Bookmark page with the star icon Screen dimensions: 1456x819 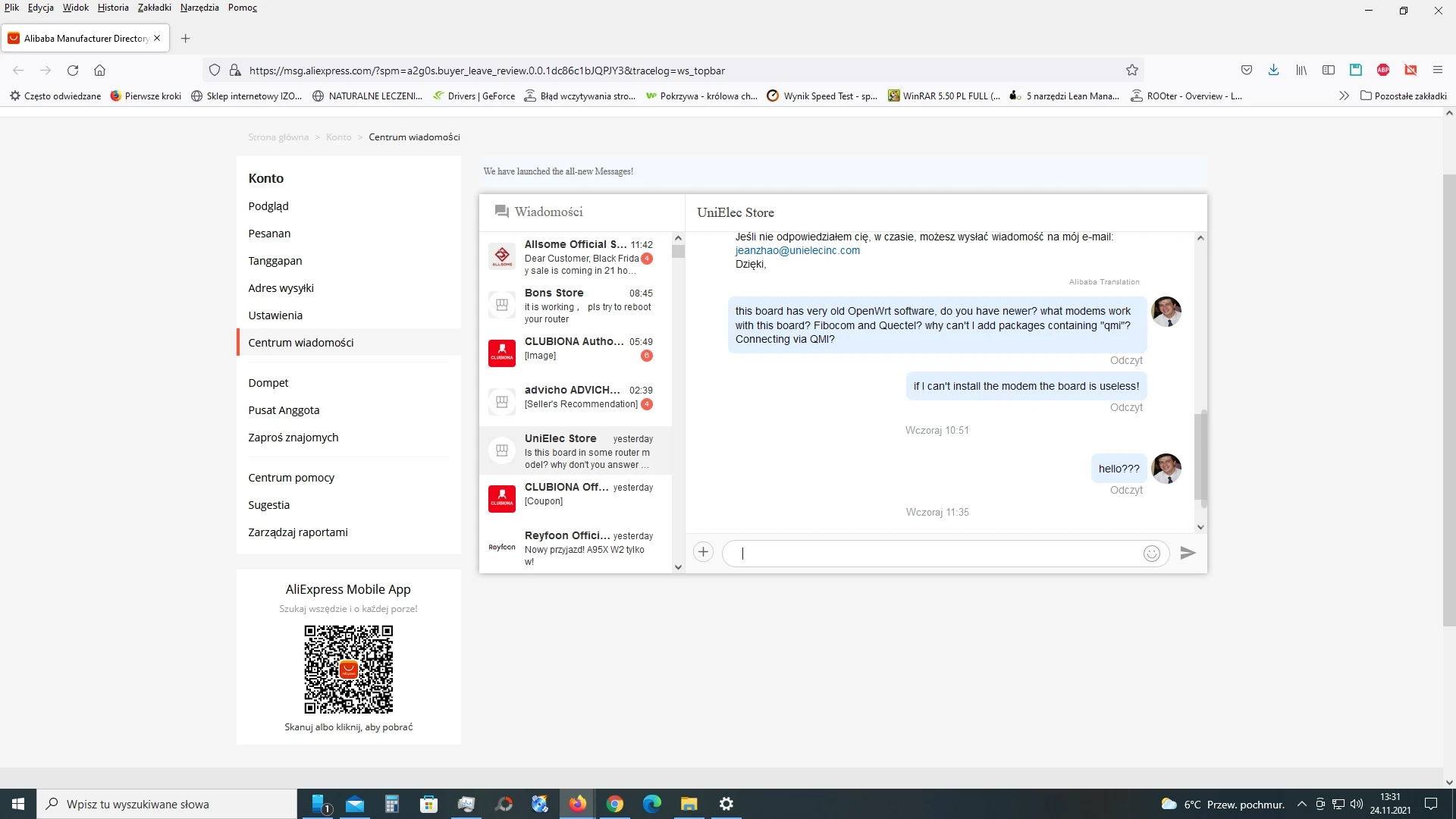pyautogui.click(x=1131, y=71)
